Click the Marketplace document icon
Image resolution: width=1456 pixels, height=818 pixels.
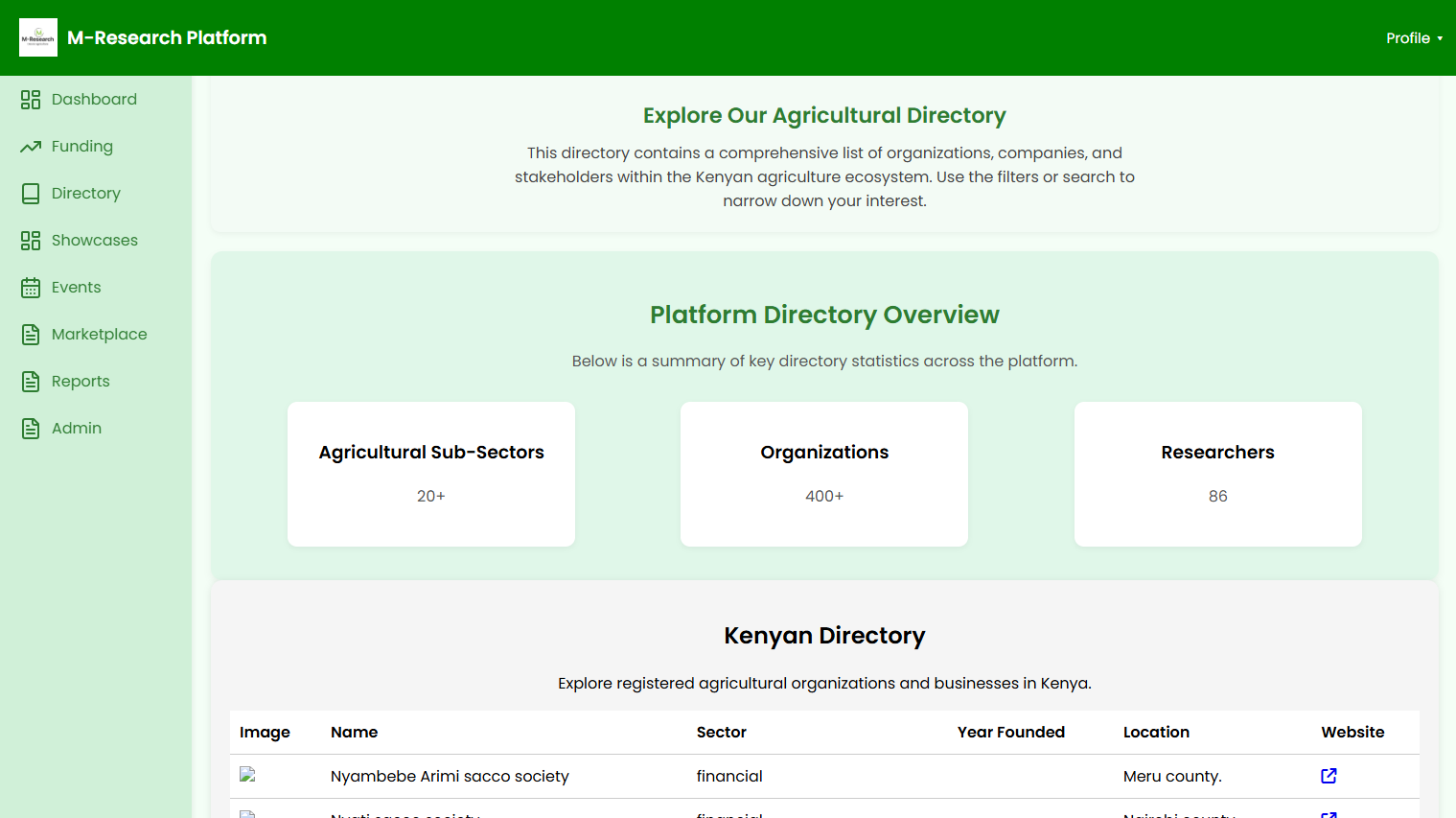click(29, 334)
